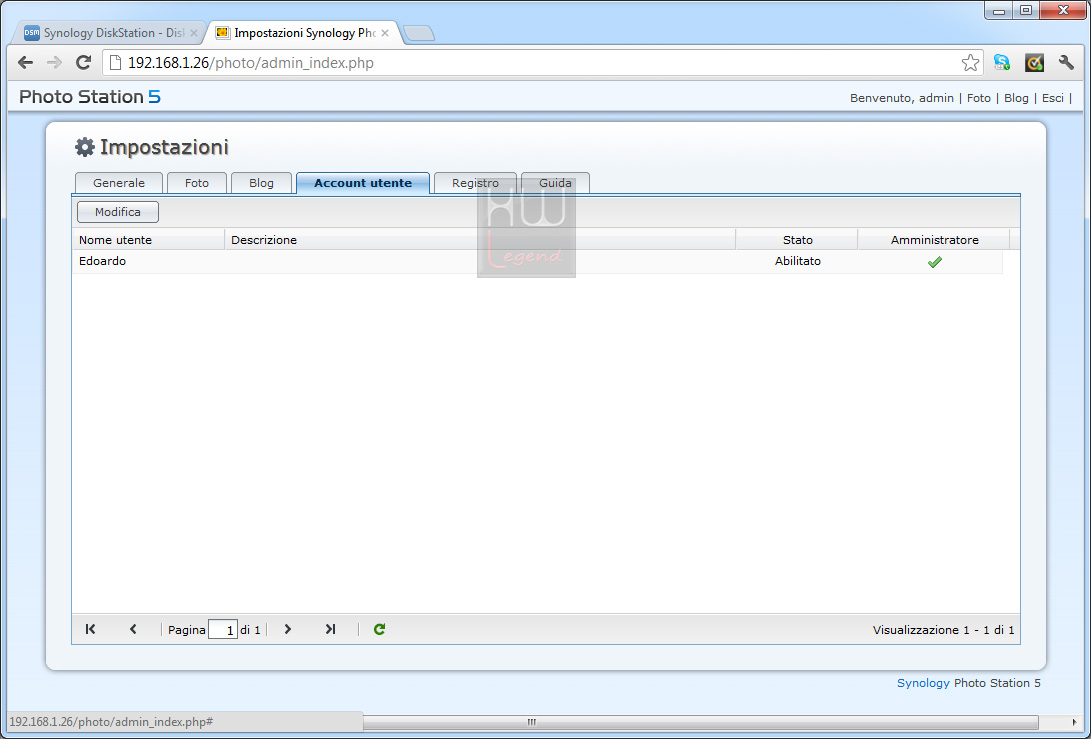Minimize the browser window
Image resolution: width=1091 pixels, height=739 pixels.
pyautogui.click(x=998, y=10)
